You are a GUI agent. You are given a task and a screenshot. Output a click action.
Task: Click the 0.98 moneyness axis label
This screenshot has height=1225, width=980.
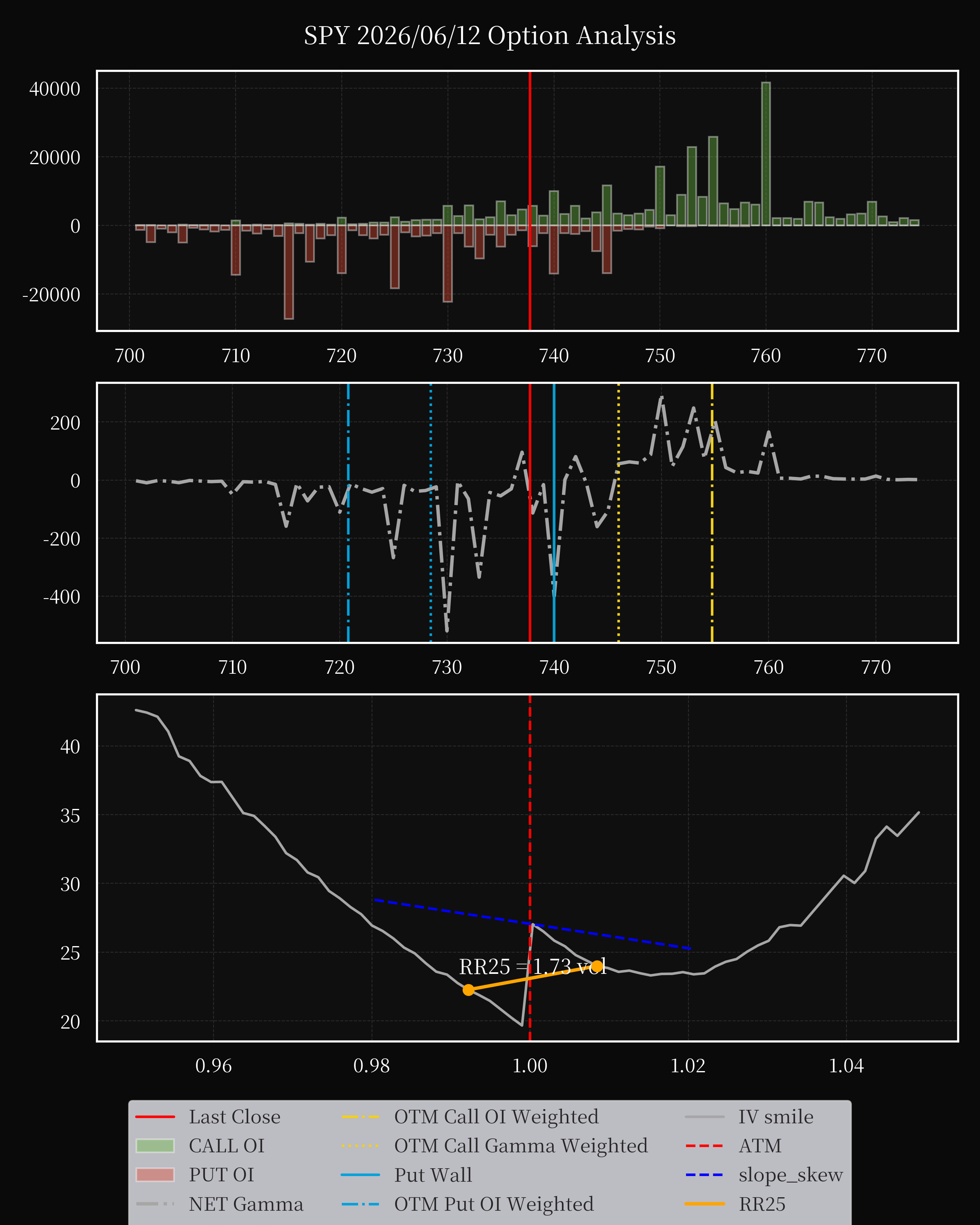[372, 1065]
